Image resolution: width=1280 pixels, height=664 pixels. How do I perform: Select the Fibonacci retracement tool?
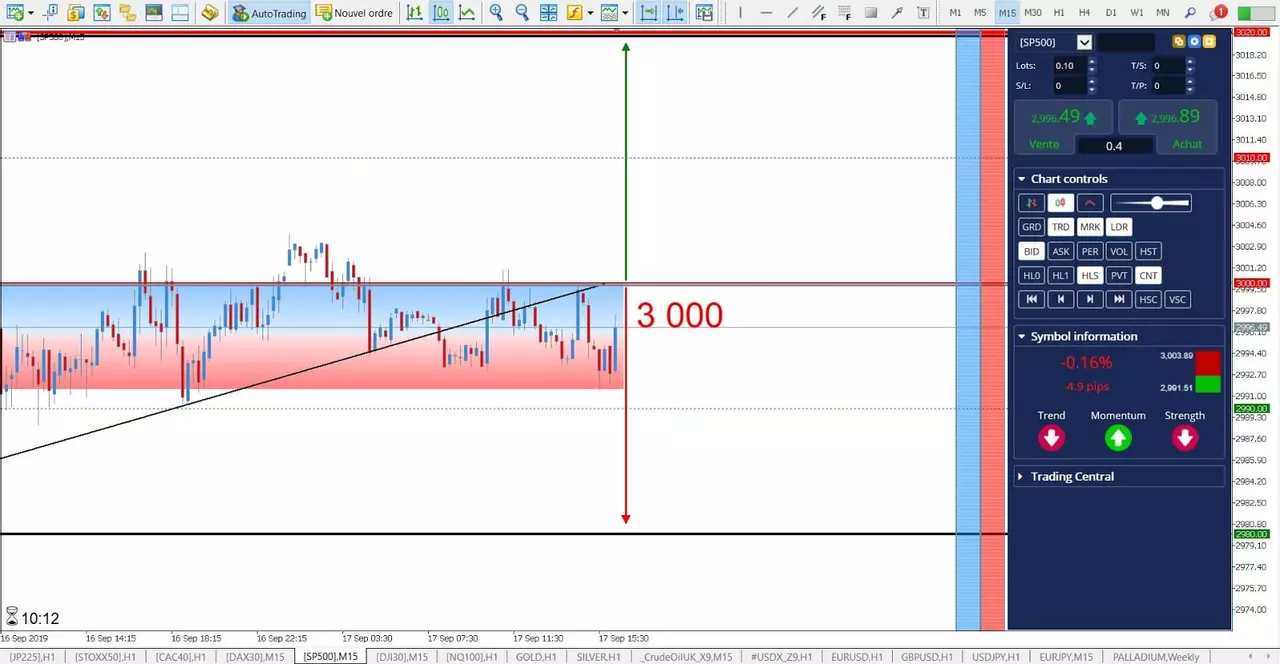pyautogui.click(x=845, y=13)
